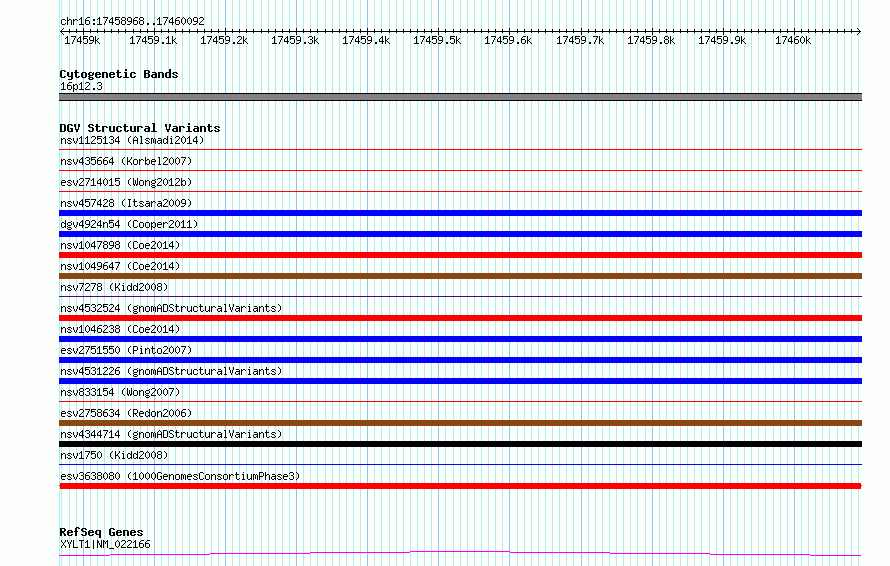Screen dimensions: 890x566
Task: Click nsv1046238 (Coe2014) label
Action: (120, 329)
